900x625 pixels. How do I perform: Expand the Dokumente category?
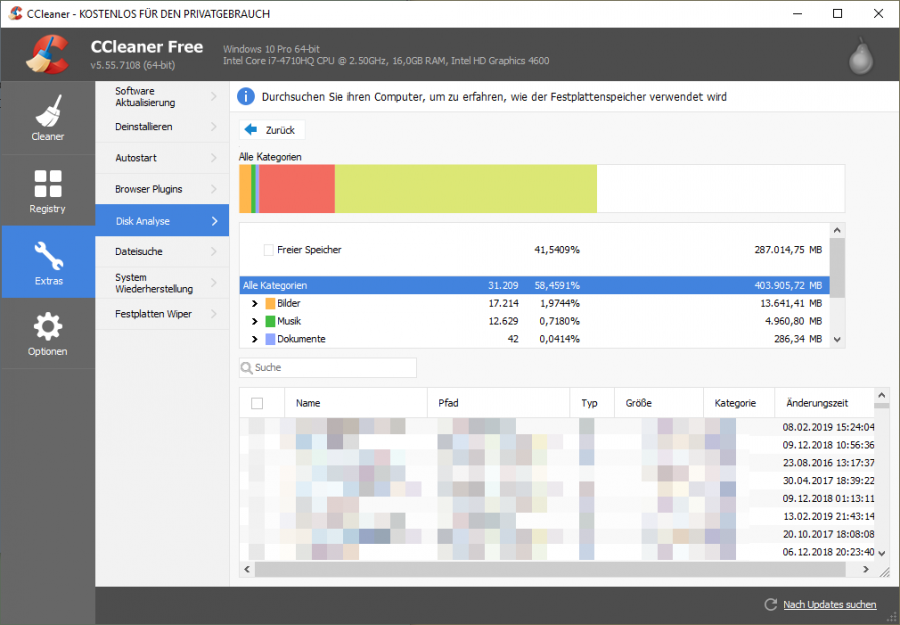253,339
